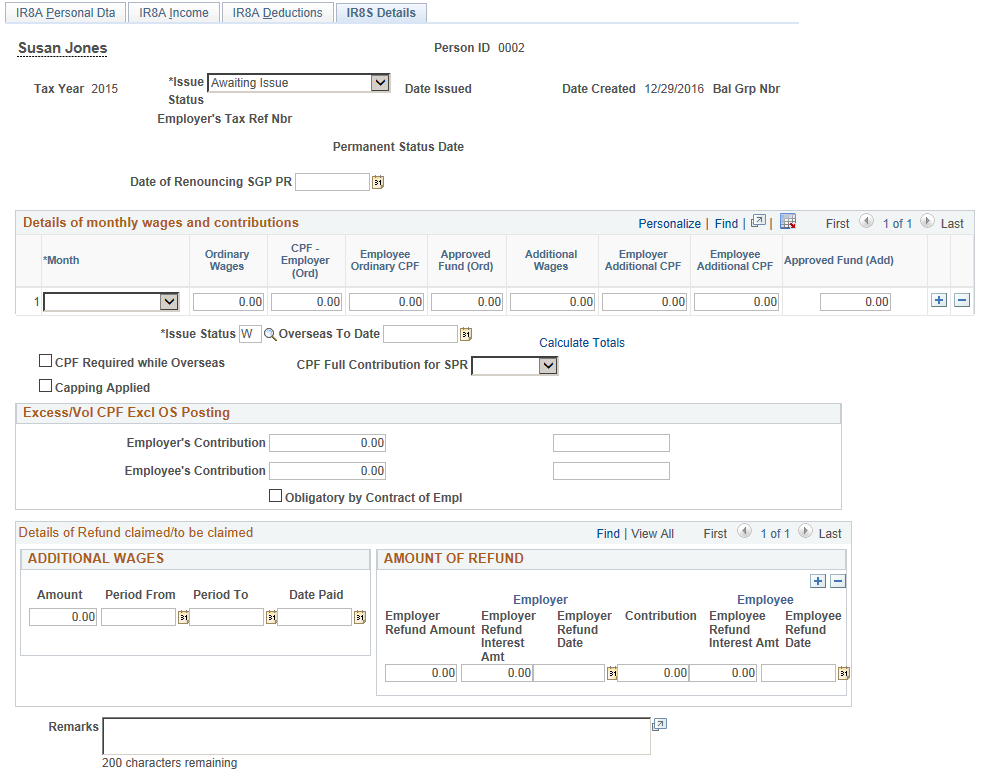This screenshot has height=778, width=987.
Task: Click the Calculate Totals link
Action: click(x=582, y=343)
